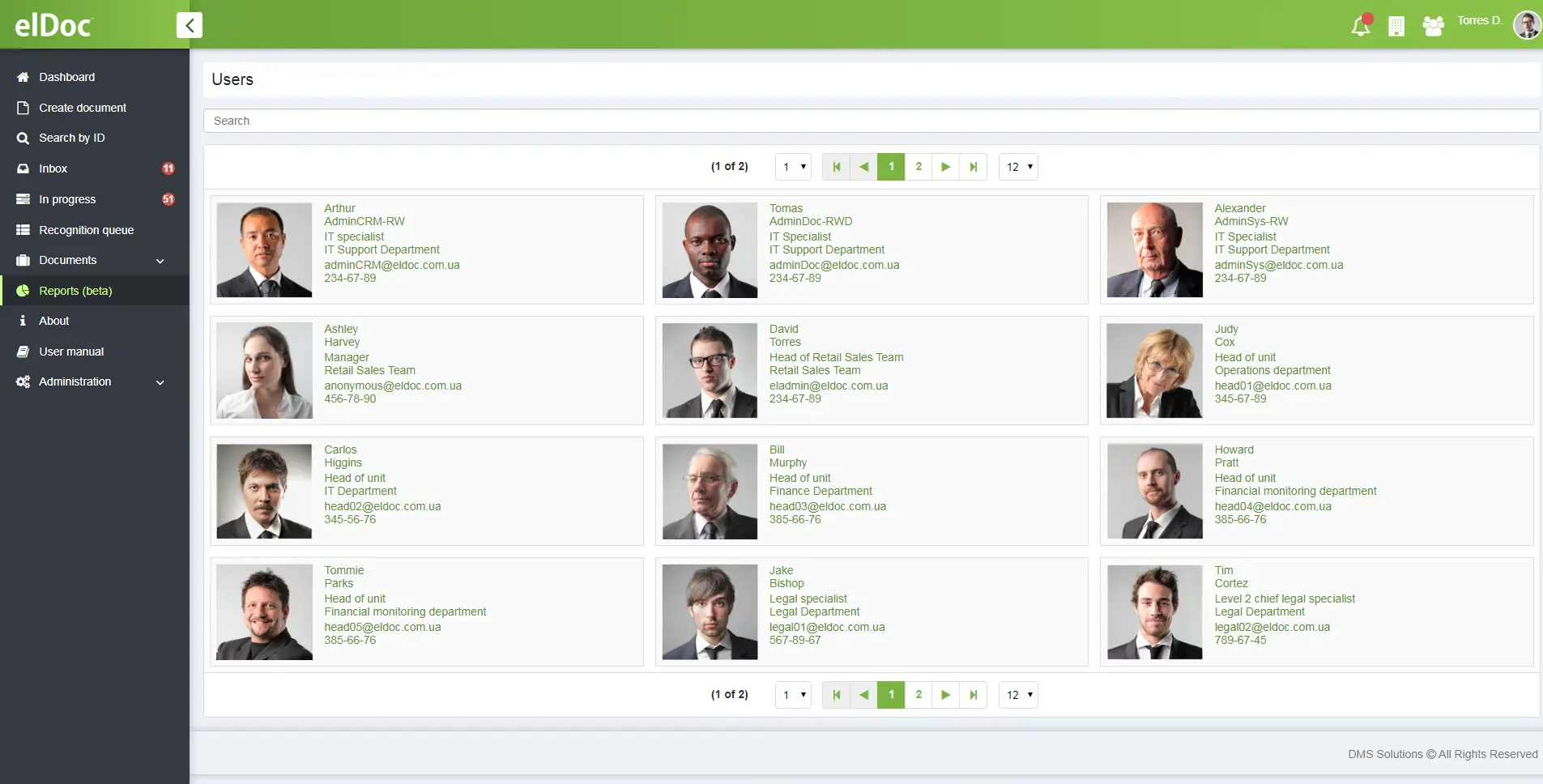Click In progress count badge 51
The width and height of the screenshot is (1543, 784).
(168, 199)
